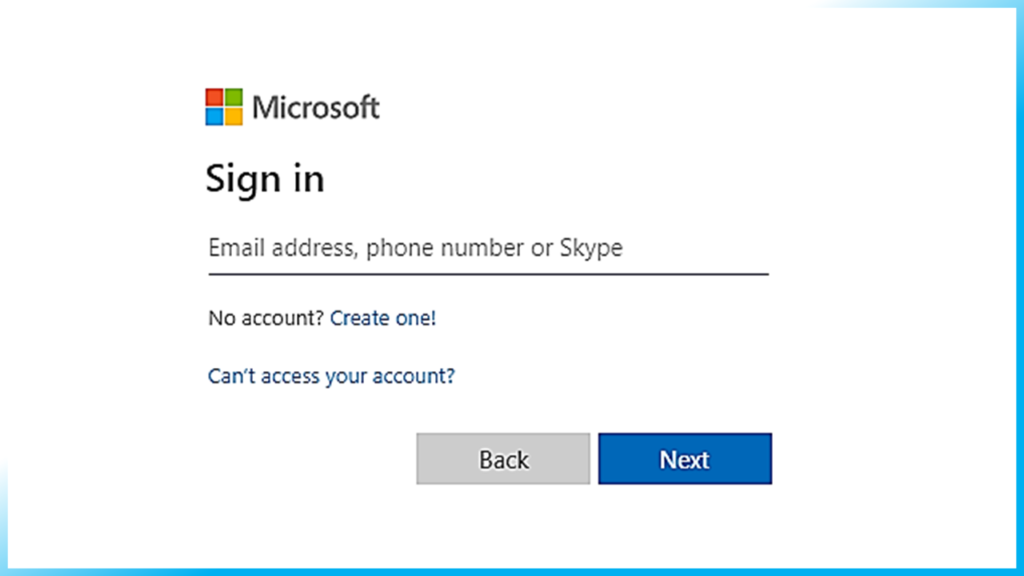Click the 'Sign in' heading
1024x576 pixels.
click(265, 180)
